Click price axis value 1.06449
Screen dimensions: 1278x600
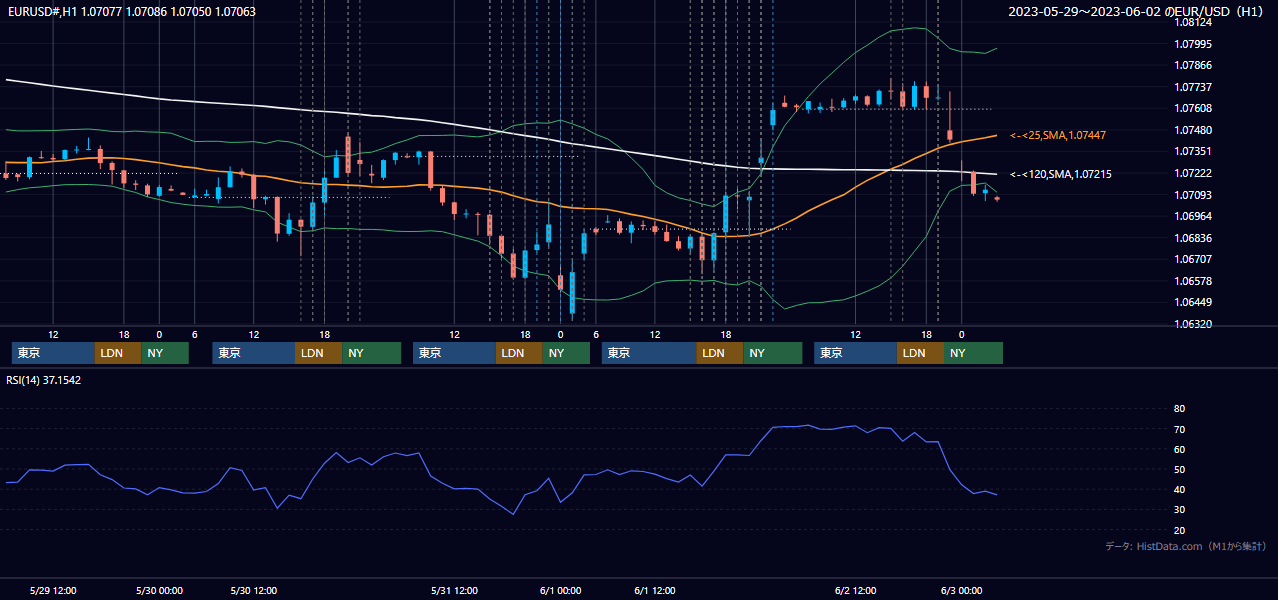pyautogui.click(x=1192, y=302)
